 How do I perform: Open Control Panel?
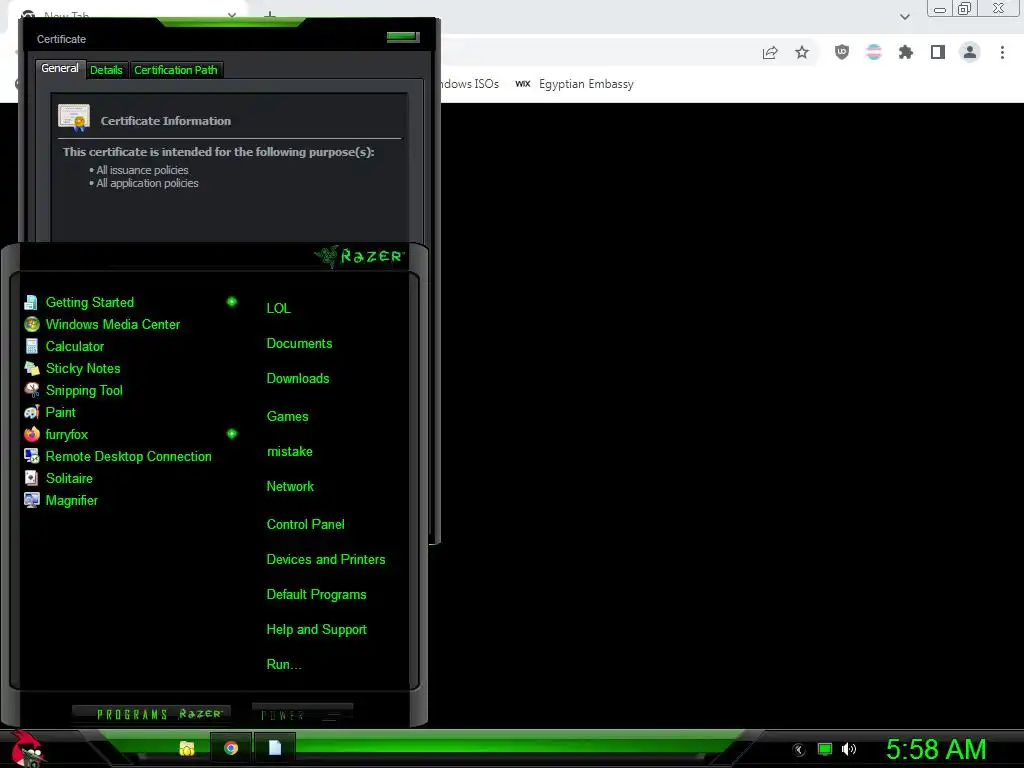tap(305, 524)
